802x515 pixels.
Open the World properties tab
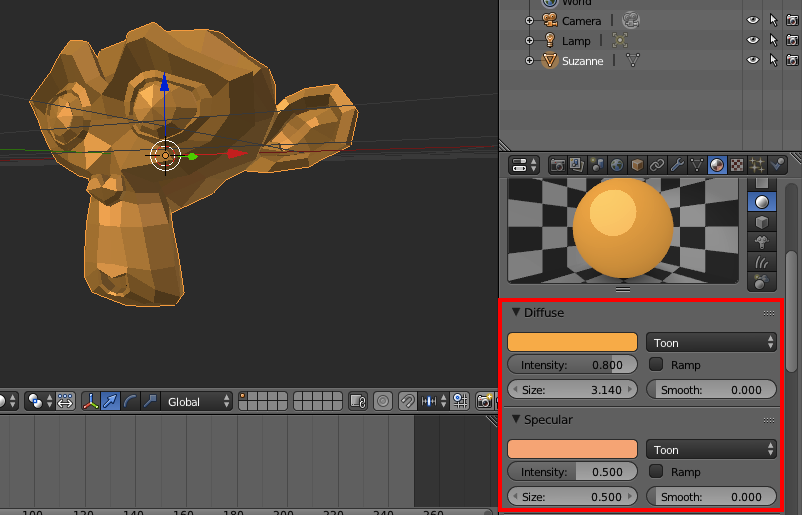(x=617, y=165)
